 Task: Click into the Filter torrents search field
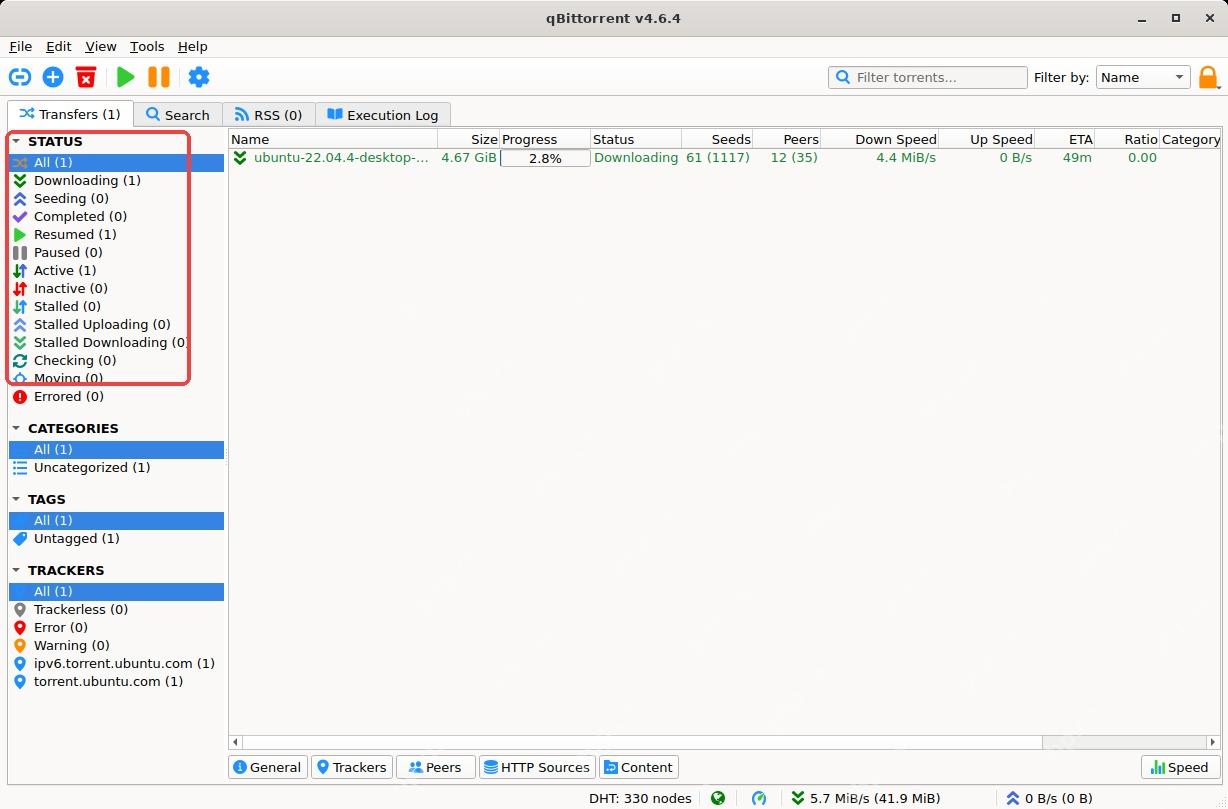coord(928,77)
